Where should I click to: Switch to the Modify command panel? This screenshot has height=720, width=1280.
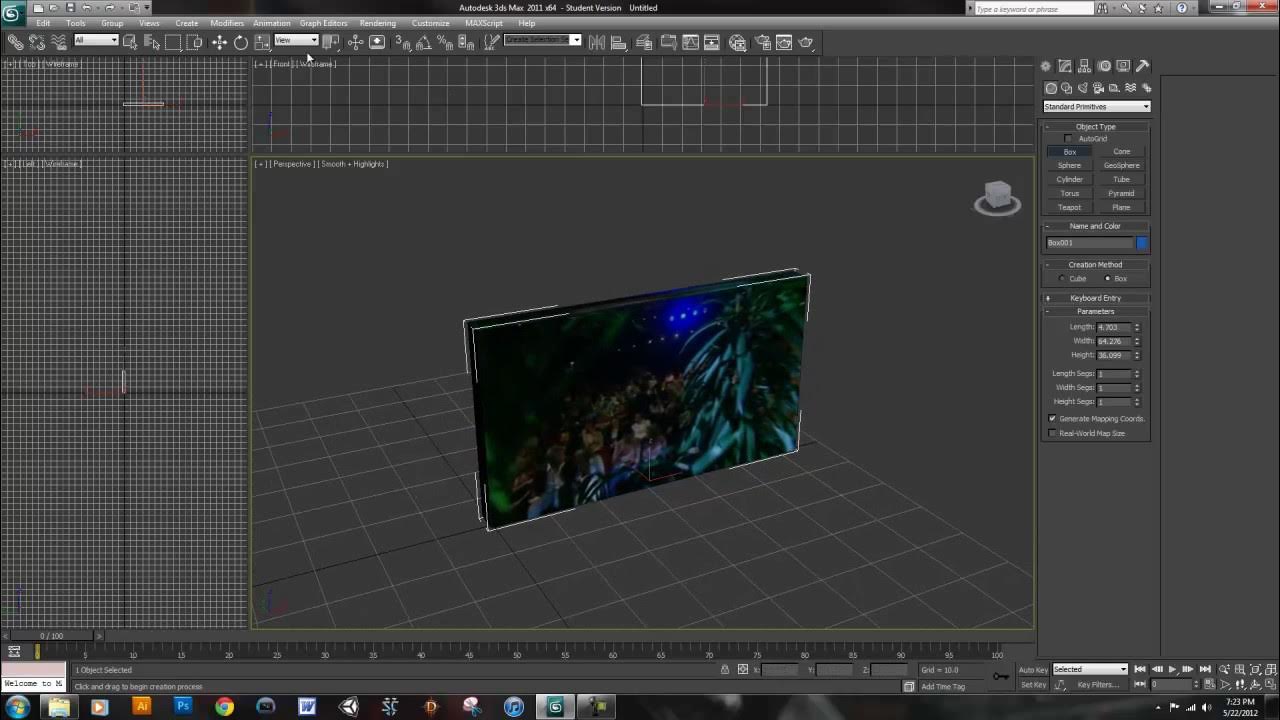pos(1065,66)
